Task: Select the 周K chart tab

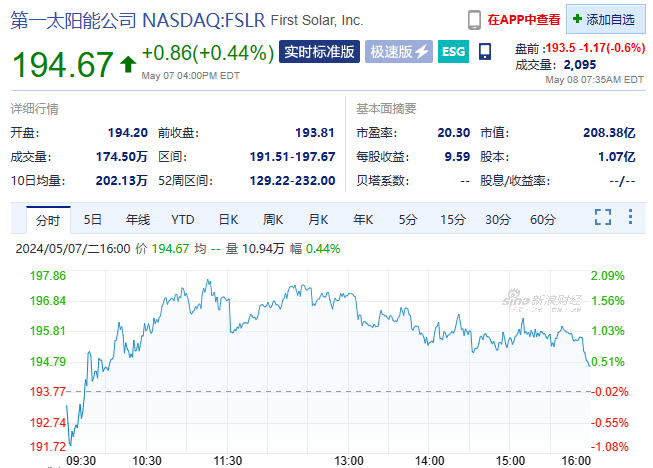Action: coord(273,219)
